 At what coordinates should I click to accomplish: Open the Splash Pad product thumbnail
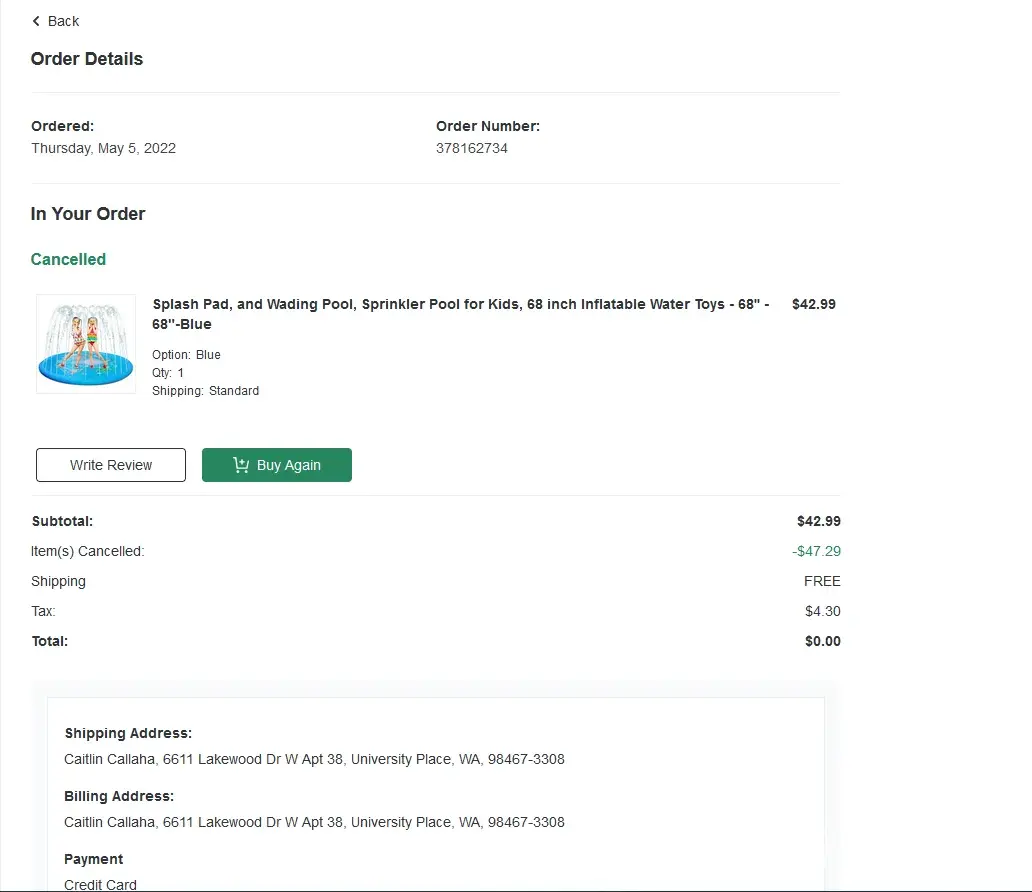tap(86, 344)
